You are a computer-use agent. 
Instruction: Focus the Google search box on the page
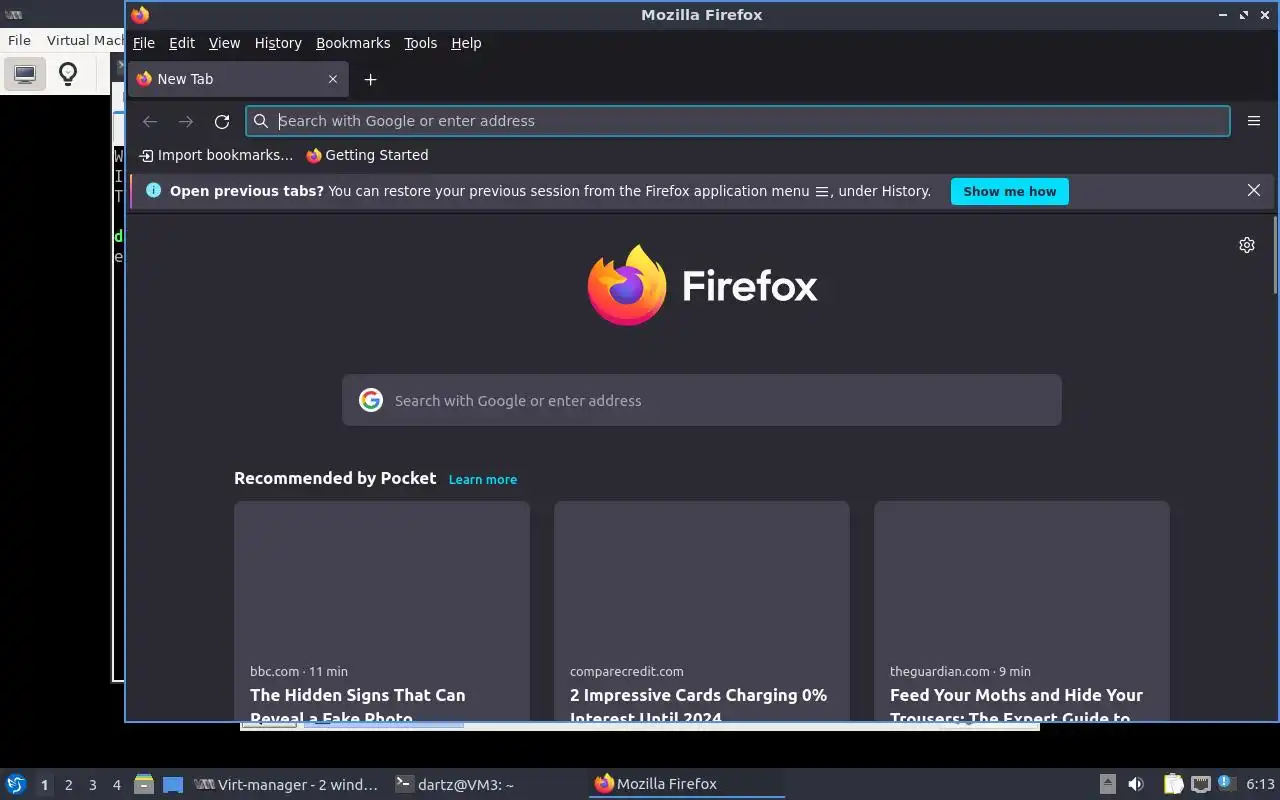coord(702,400)
